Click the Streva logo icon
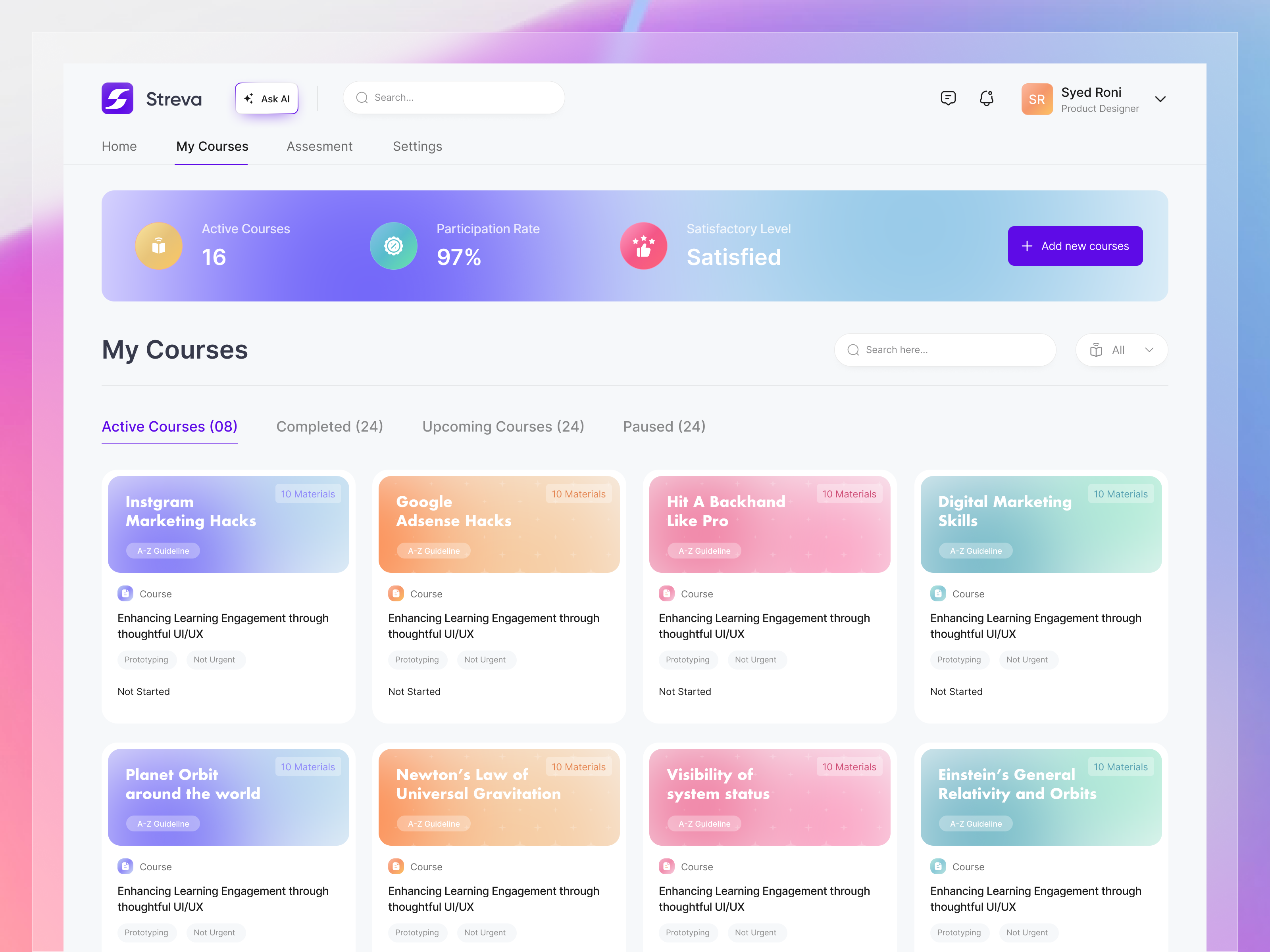The image size is (1270, 952). point(118,99)
